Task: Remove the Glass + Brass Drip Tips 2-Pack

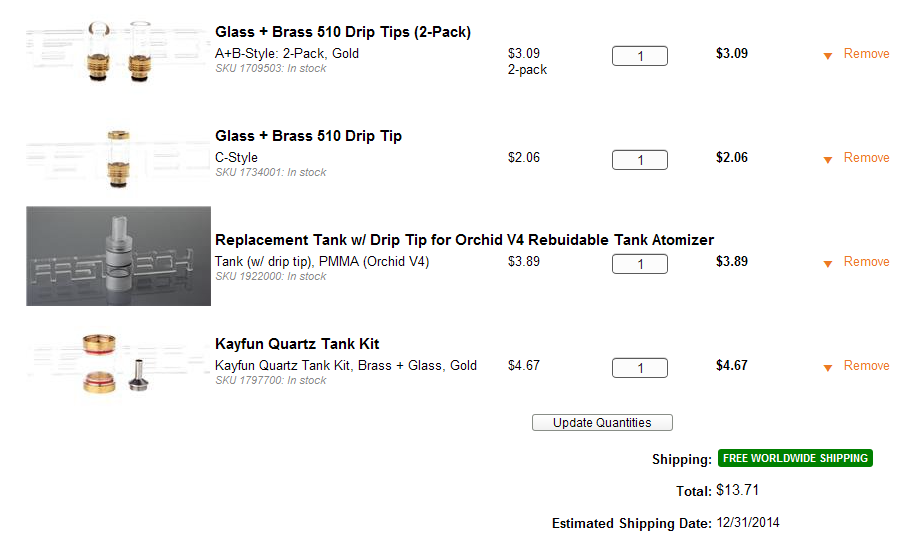Action: (x=866, y=54)
